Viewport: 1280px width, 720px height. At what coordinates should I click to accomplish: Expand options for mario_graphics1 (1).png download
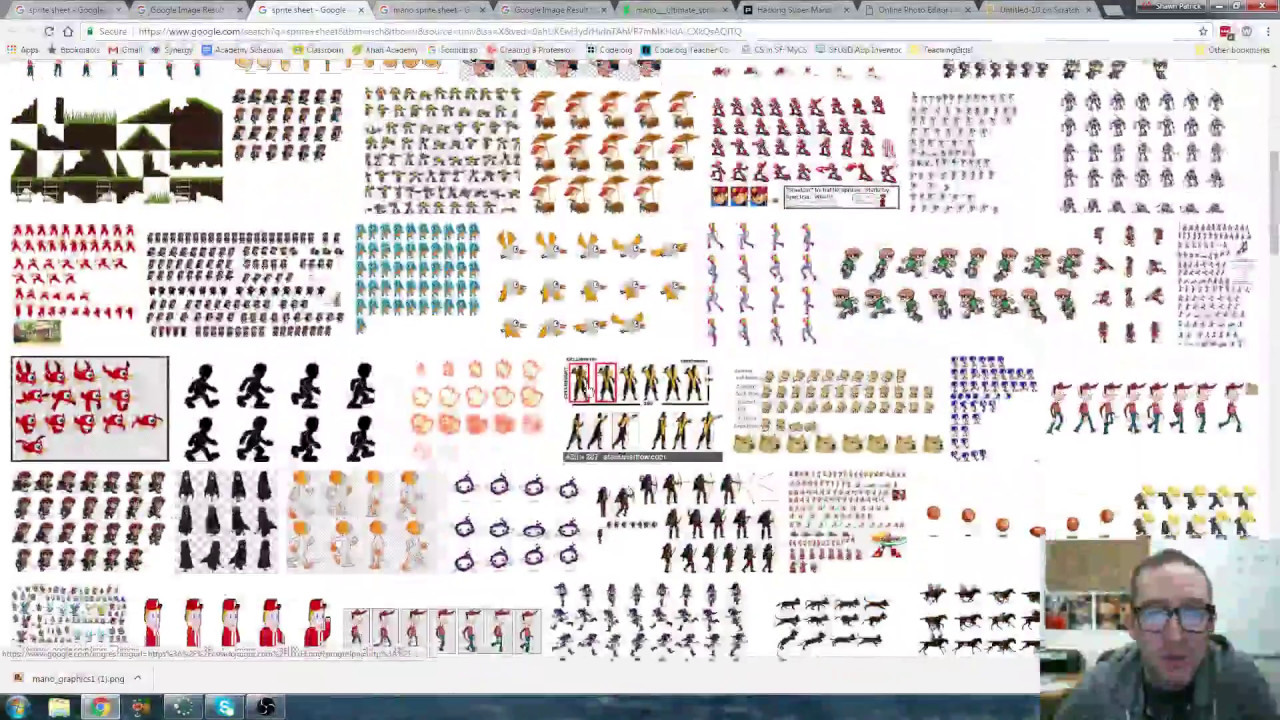(x=137, y=678)
